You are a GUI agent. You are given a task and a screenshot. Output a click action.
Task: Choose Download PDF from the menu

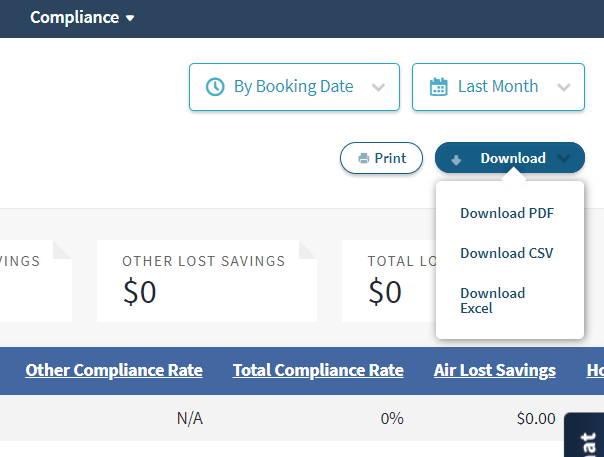pyautogui.click(x=506, y=213)
